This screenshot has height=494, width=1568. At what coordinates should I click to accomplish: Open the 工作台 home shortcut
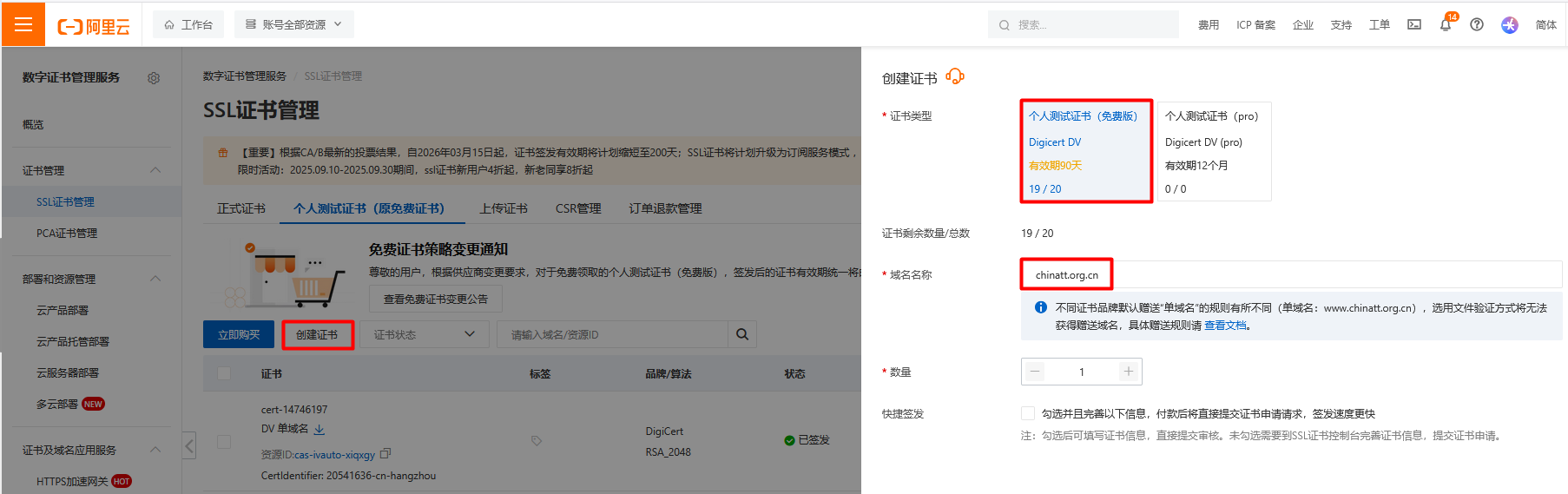188,24
